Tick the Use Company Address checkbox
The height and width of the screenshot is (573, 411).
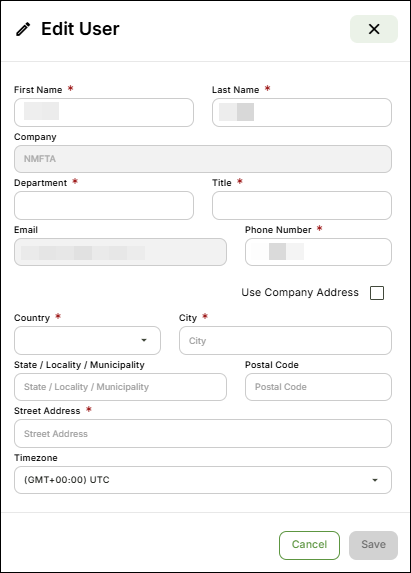(377, 293)
